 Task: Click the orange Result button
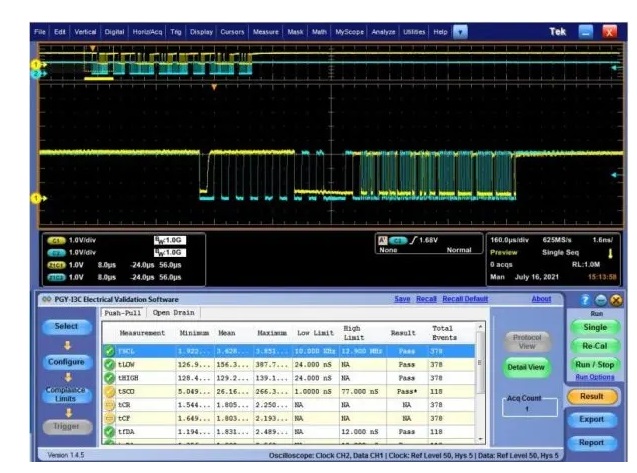(x=592, y=397)
